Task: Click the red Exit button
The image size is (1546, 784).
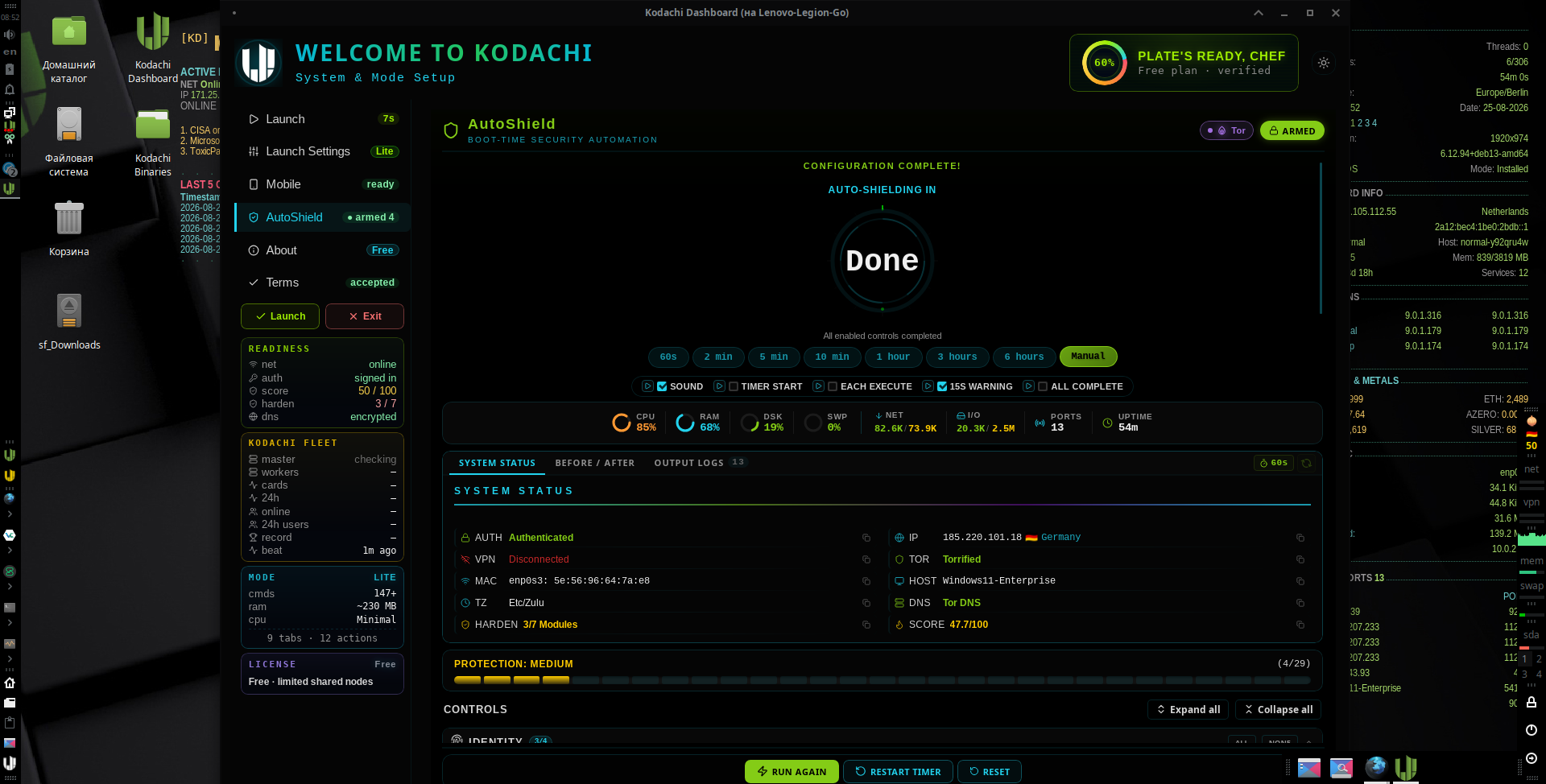Action: click(x=365, y=316)
